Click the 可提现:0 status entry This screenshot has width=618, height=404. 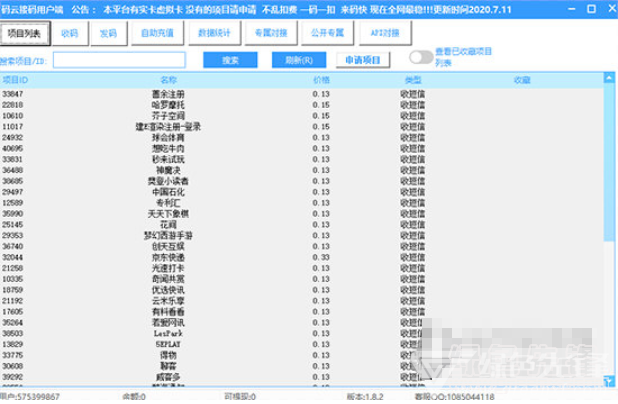pos(240,397)
